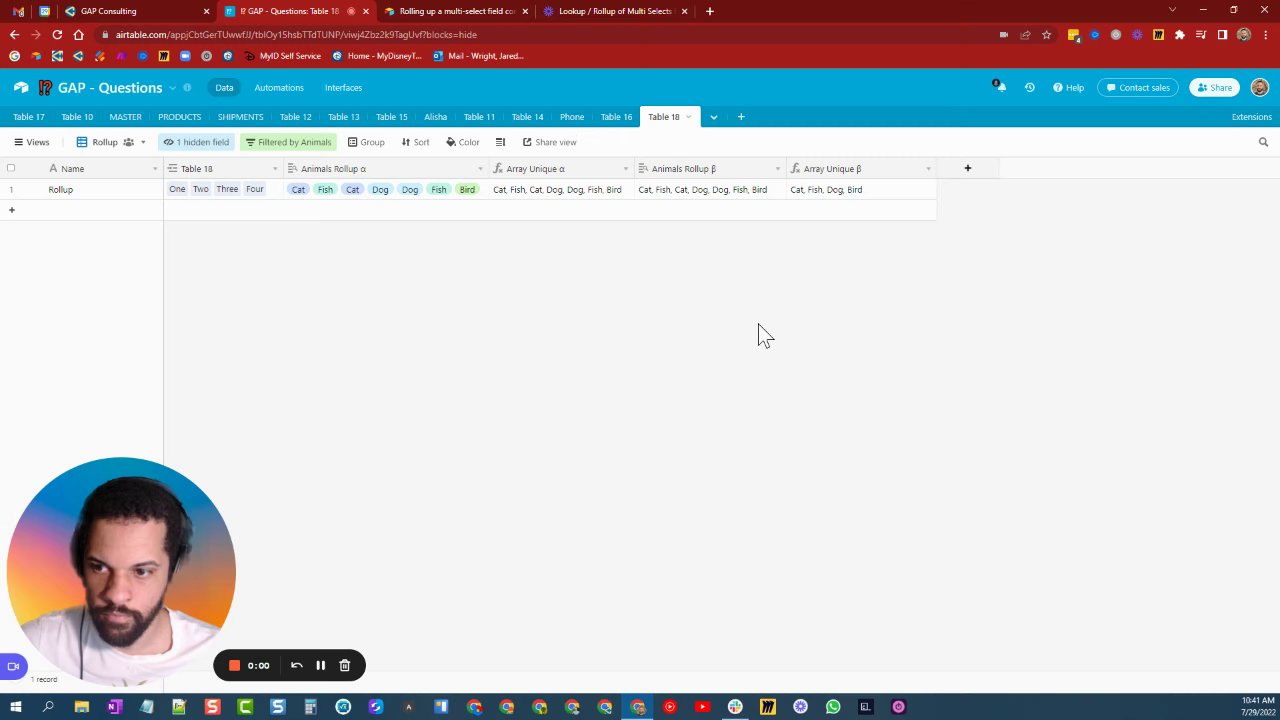This screenshot has height=720, width=1280.
Task: Restart recording with undo arrow
Action: pyautogui.click(x=296, y=665)
